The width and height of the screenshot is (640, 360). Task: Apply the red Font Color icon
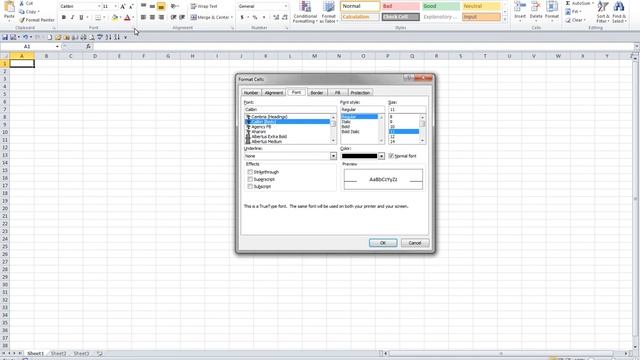[x=127, y=18]
